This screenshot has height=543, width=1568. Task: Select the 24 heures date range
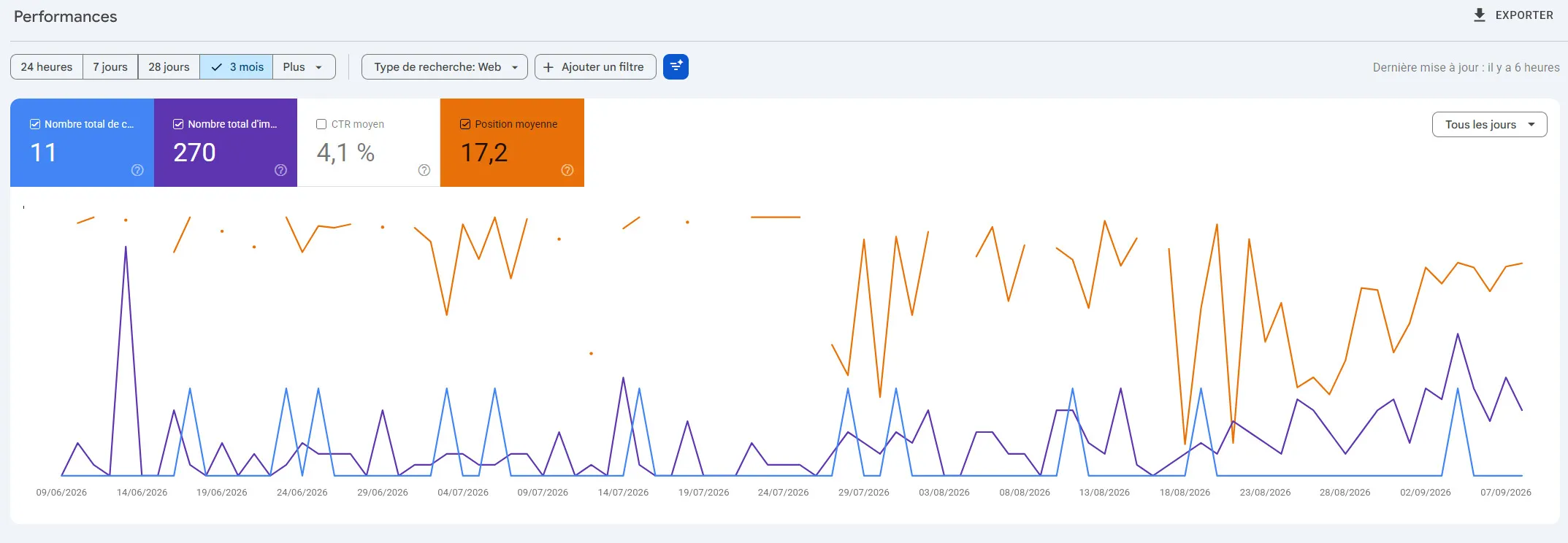tap(47, 67)
